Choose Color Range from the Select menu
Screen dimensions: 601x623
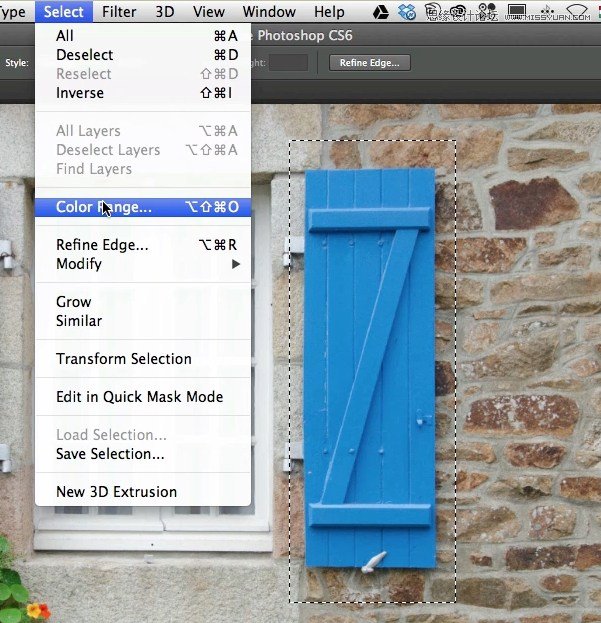coord(104,207)
